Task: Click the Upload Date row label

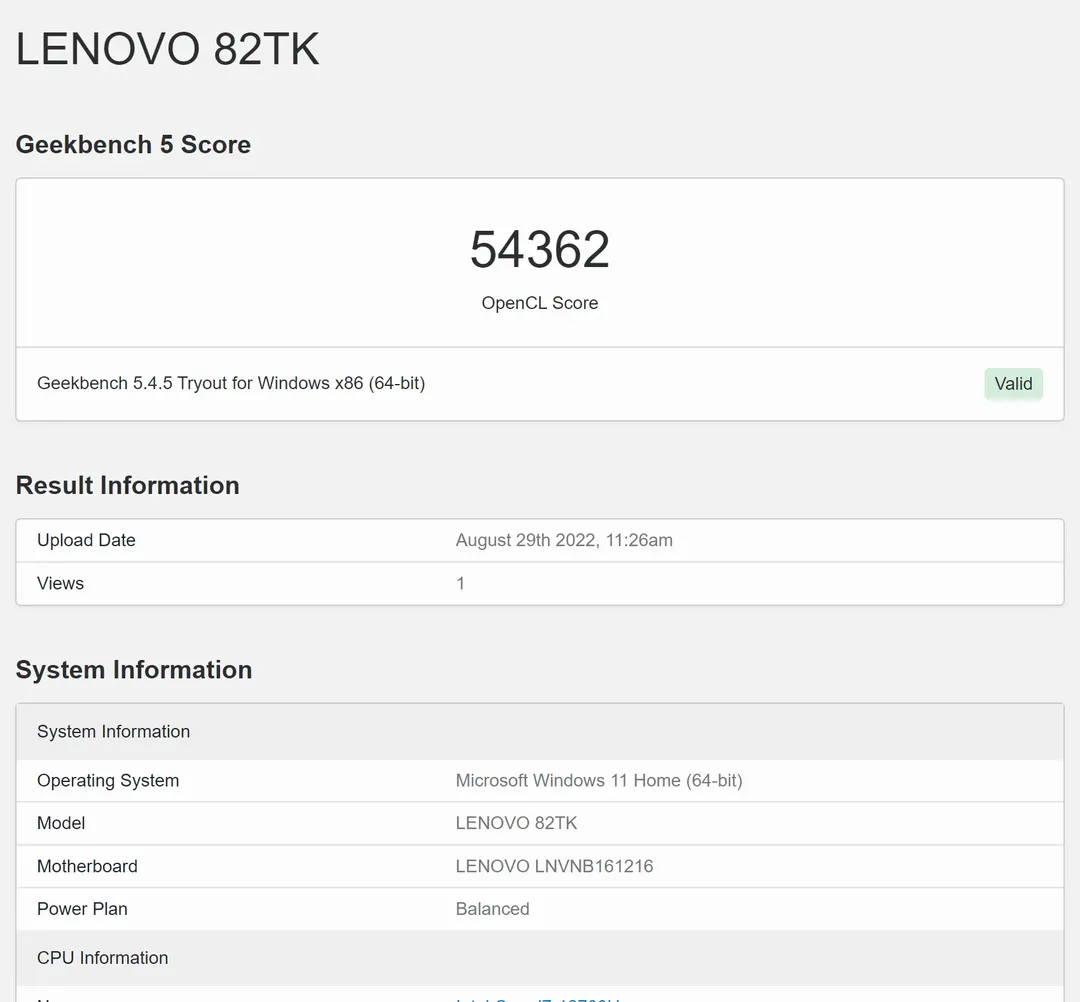Action: 86,540
